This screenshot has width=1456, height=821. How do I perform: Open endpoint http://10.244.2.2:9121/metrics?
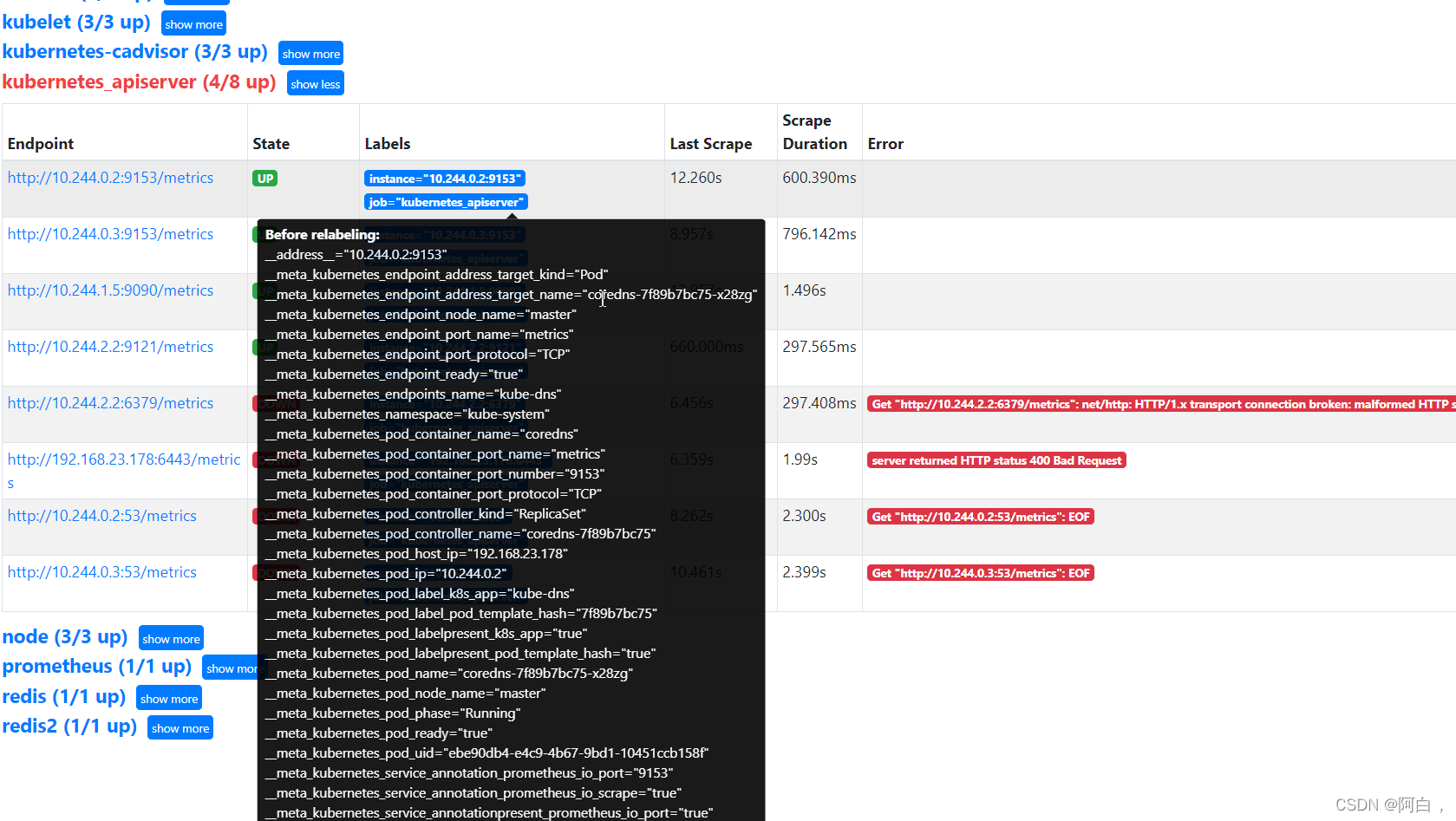[x=110, y=347]
